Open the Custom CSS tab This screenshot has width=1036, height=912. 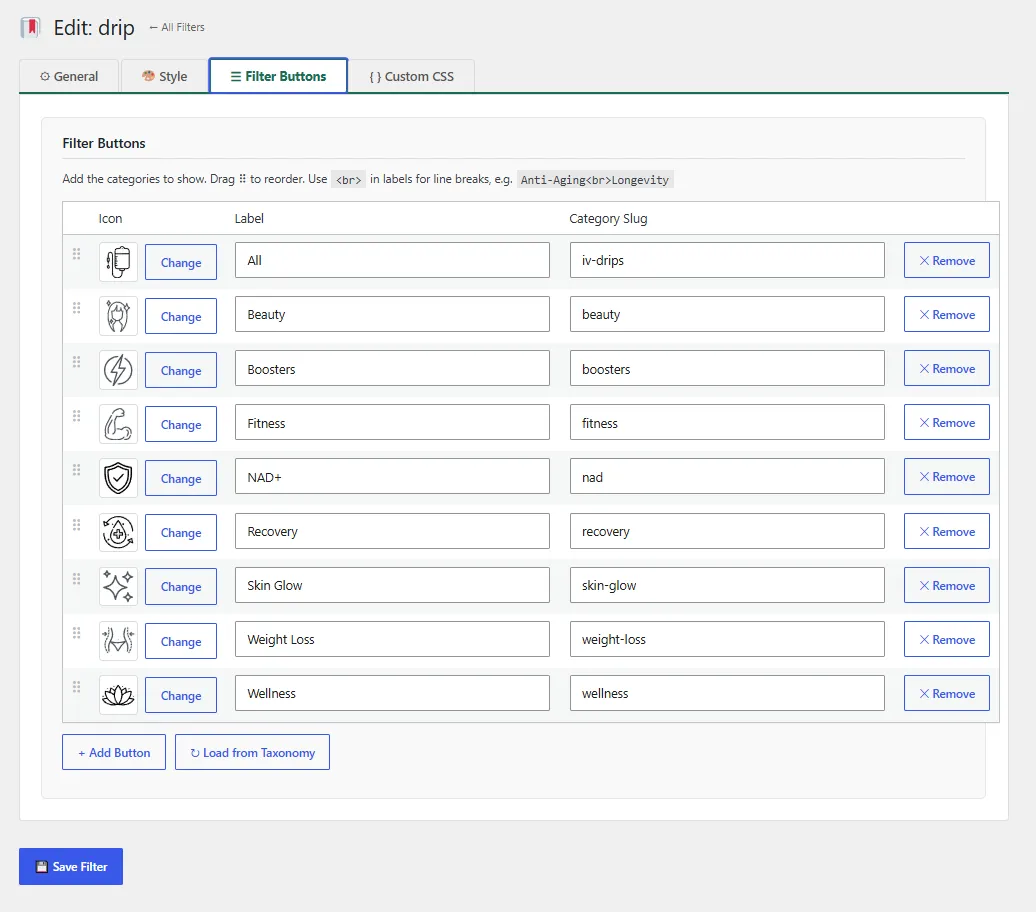point(412,77)
